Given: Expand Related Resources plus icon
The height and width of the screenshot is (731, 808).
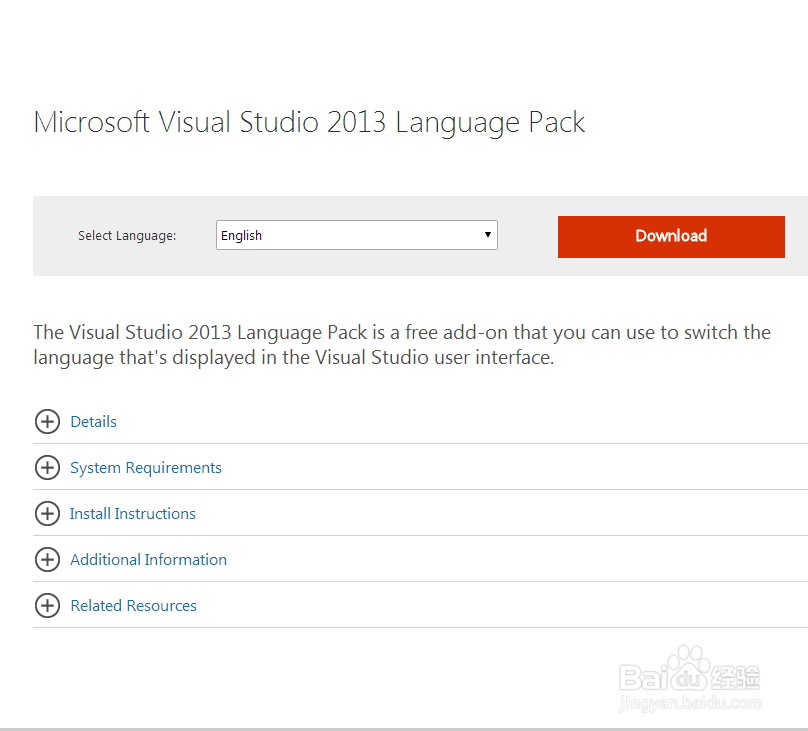Looking at the screenshot, I should pyautogui.click(x=47, y=605).
